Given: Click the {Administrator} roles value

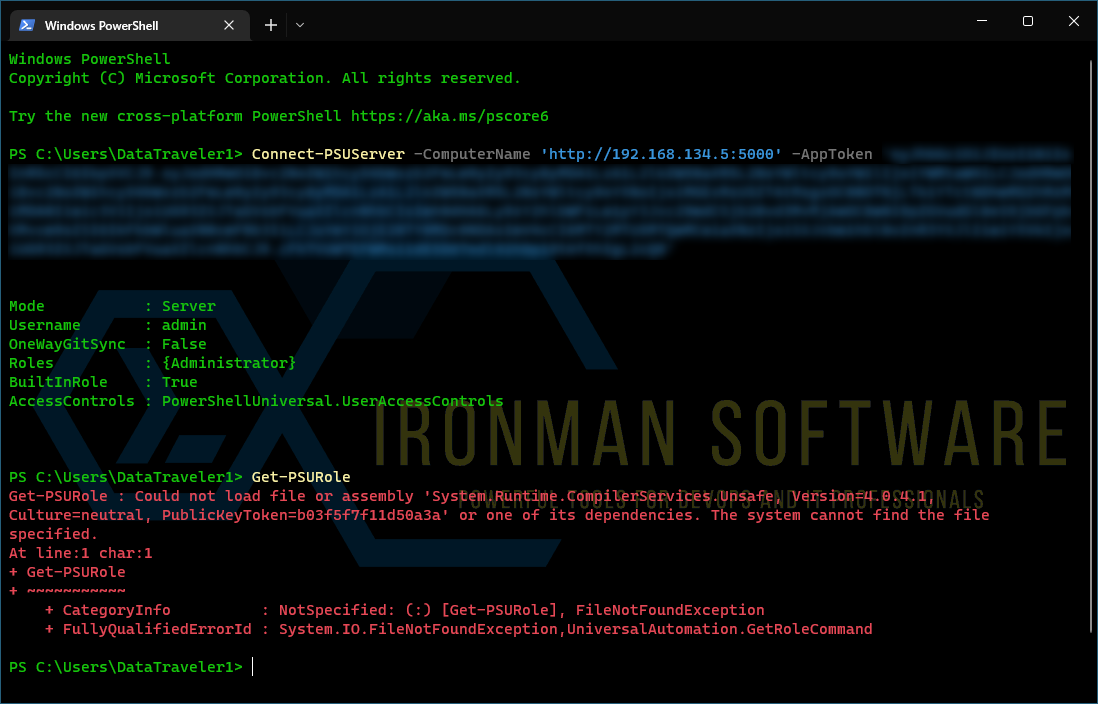Looking at the screenshot, I should tap(228, 362).
